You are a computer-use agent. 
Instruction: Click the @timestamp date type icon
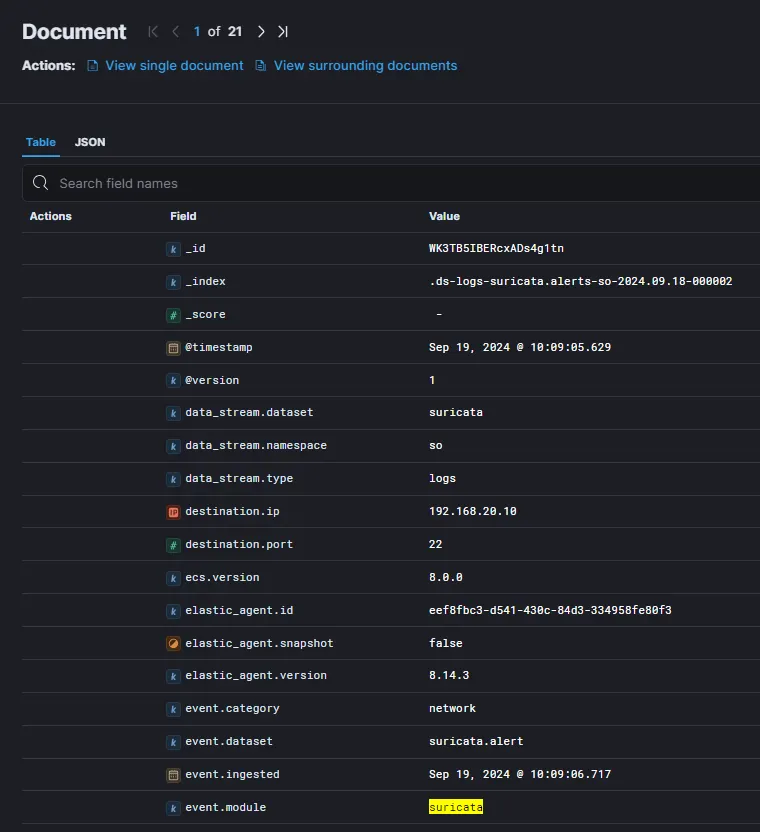click(173, 348)
